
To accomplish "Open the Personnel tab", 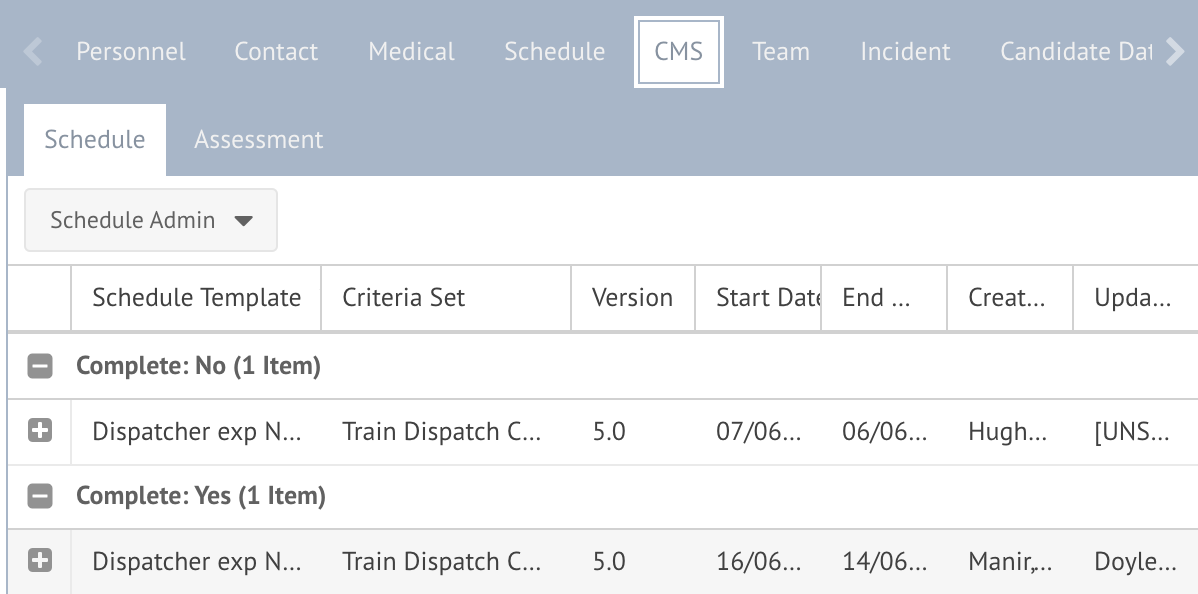I will (131, 52).
